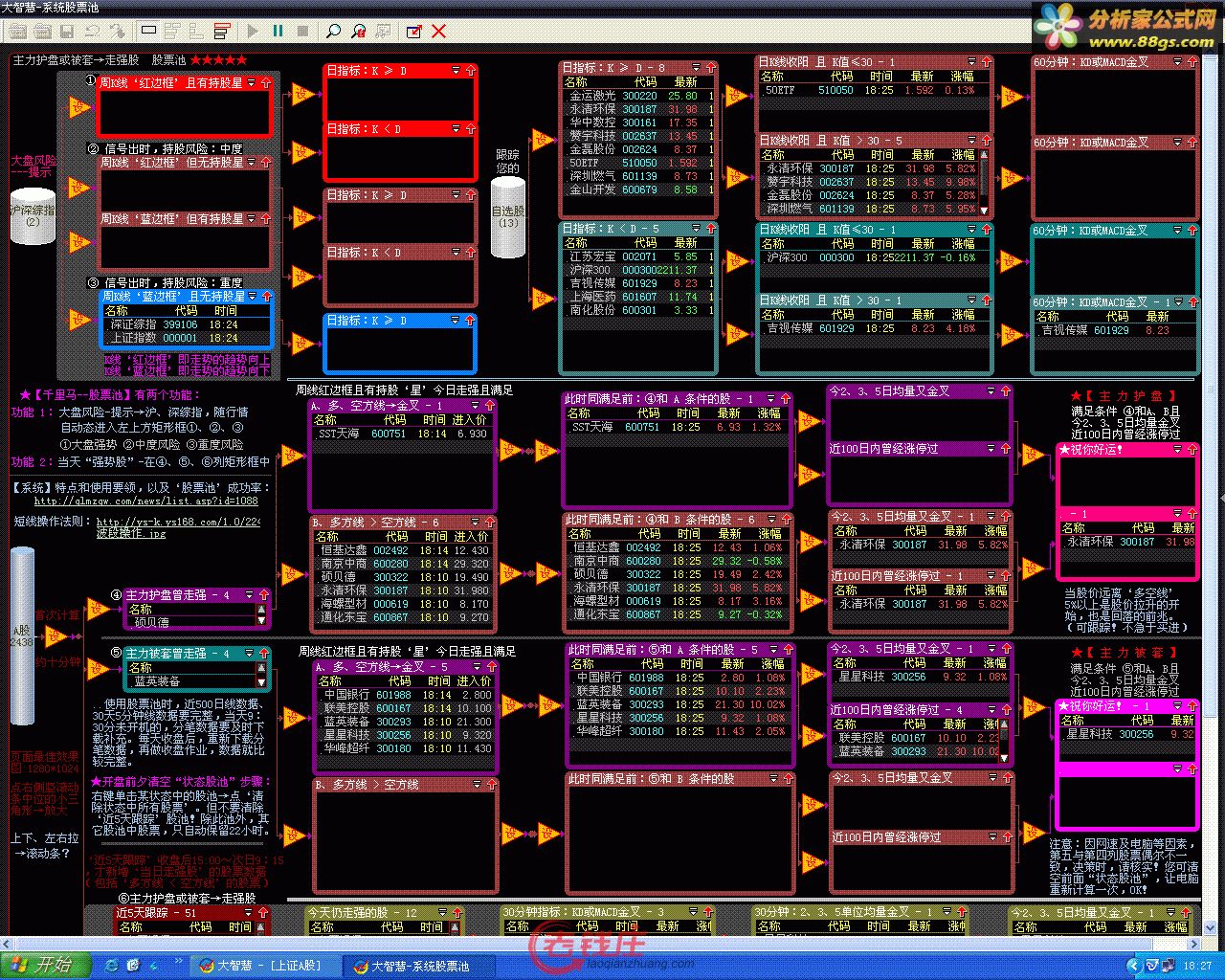The width and height of the screenshot is (1225, 980).
Task: Select 华峰超纤 300180 row in ⑤和A条件的股 panel
Action: click(679, 731)
